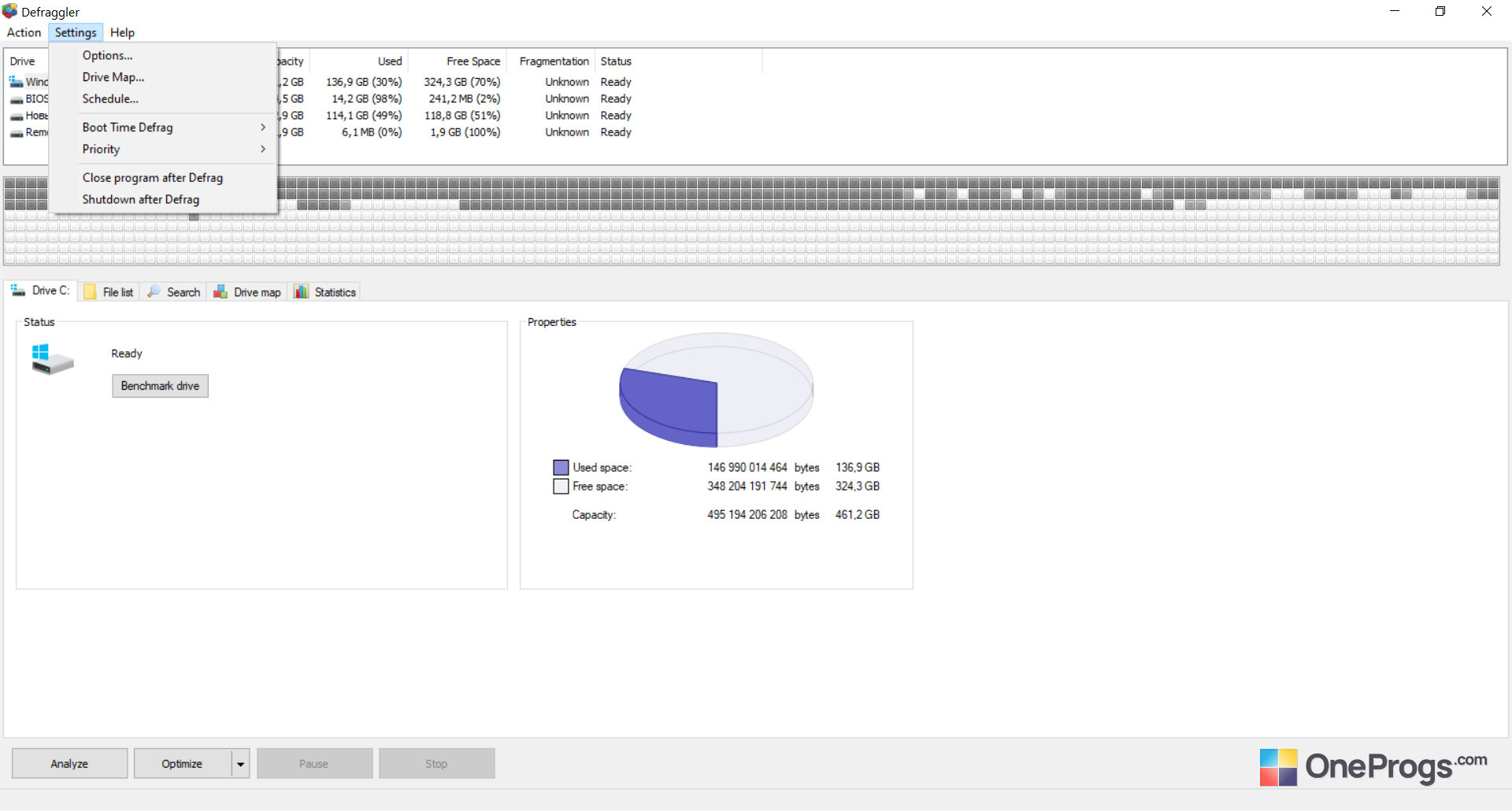Viewport: 1512px width, 811px height.
Task: Toggle Close program after Defrag
Action: pyautogui.click(x=163, y=178)
